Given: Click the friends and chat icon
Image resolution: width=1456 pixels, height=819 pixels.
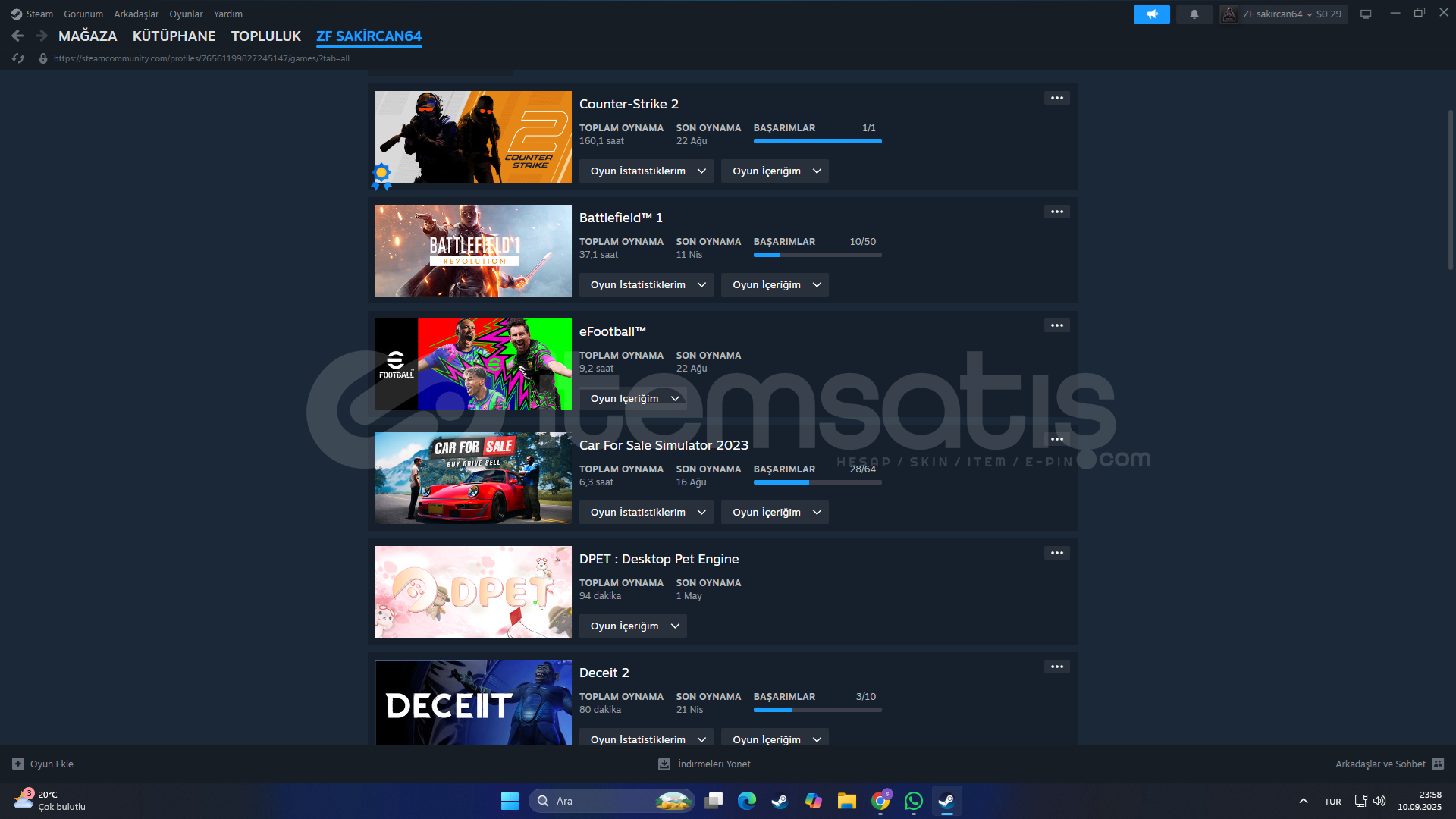Looking at the screenshot, I should pyautogui.click(x=1438, y=764).
